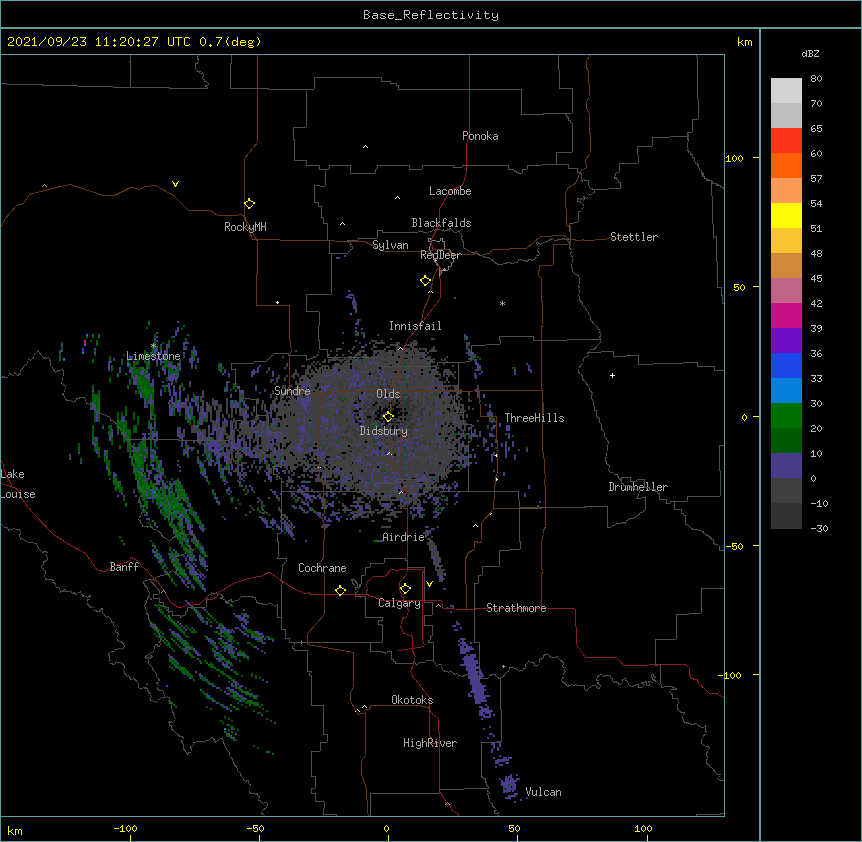The width and height of the screenshot is (862, 842).
Task: Click the Limestone label
Action: pos(153,356)
